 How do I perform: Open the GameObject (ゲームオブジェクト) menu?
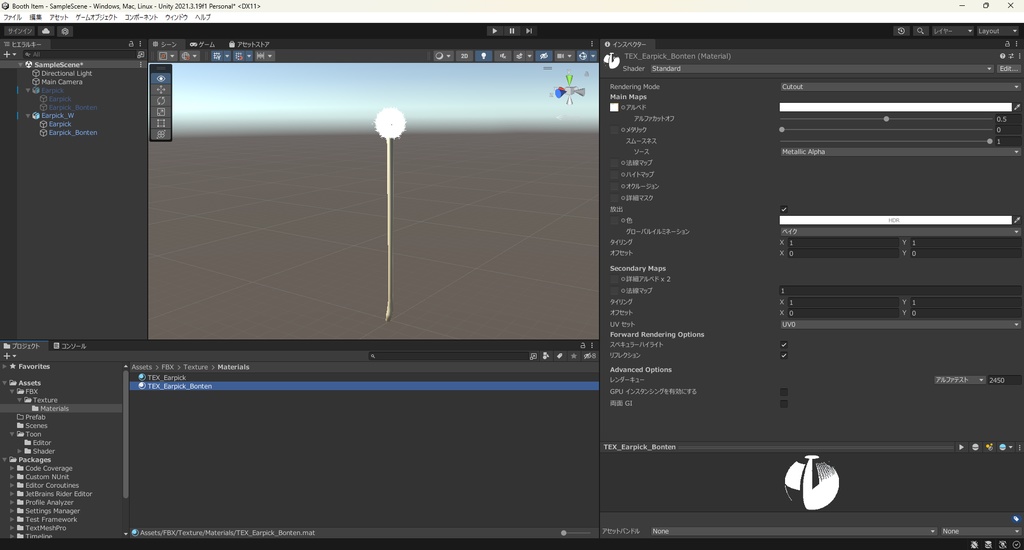[96, 18]
